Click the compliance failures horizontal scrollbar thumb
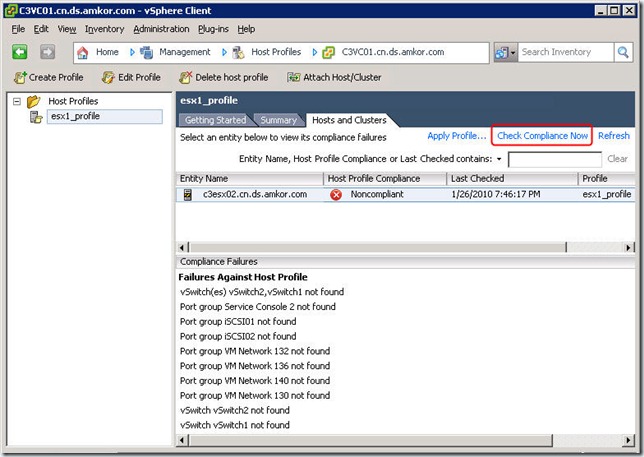The height and width of the screenshot is (457, 644). [x=370, y=440]
